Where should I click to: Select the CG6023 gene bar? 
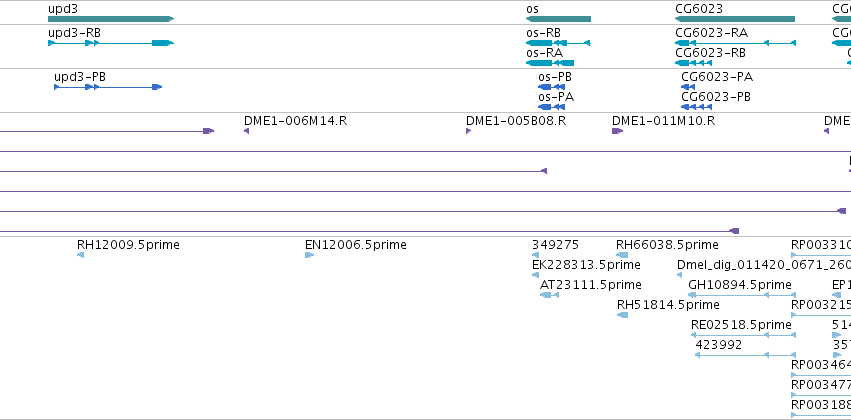(x=735, y=19)
